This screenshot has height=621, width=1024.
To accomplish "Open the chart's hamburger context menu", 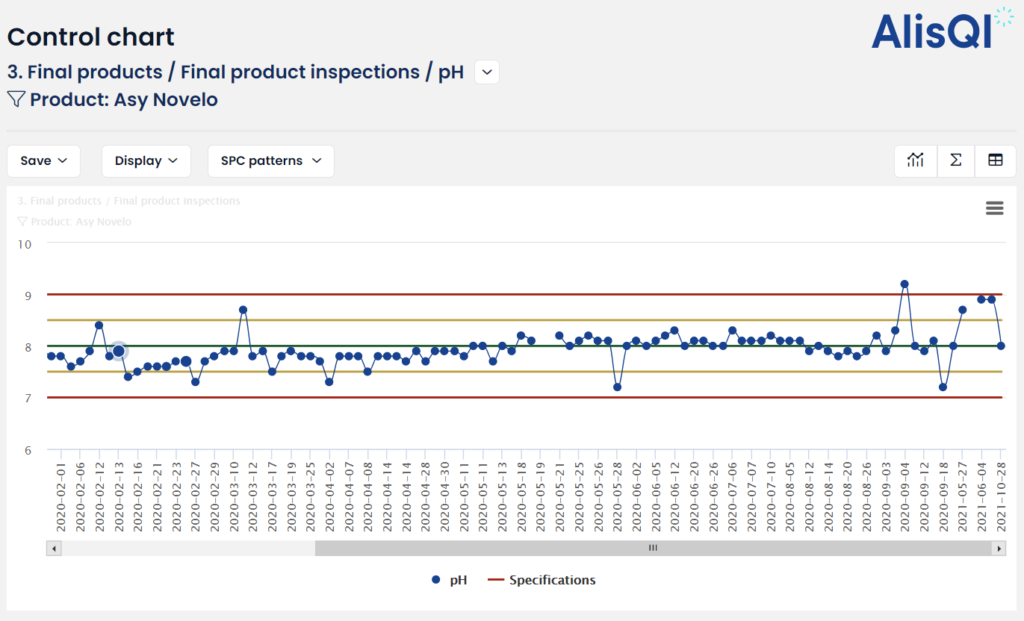I will [x=994, y=207].
